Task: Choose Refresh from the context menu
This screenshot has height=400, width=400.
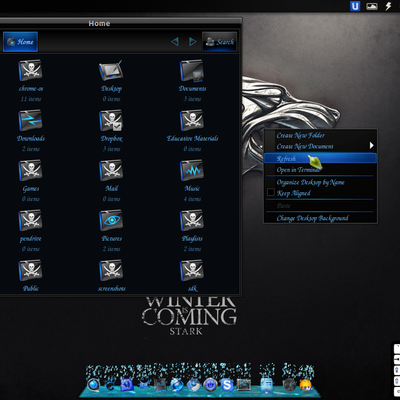Action: [x=320, y=158]
